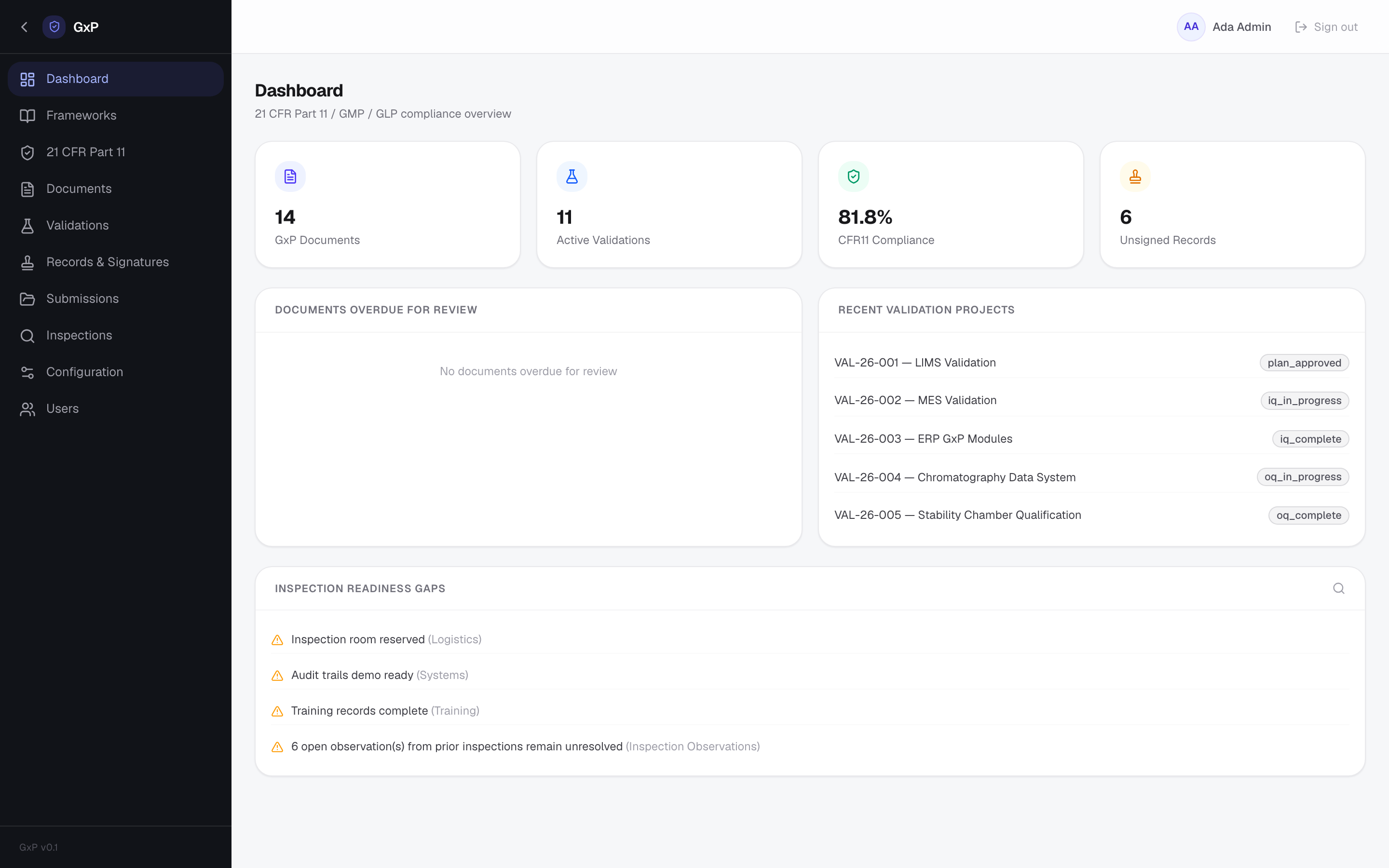
Task: Go to Submissions
Action: 115,299
